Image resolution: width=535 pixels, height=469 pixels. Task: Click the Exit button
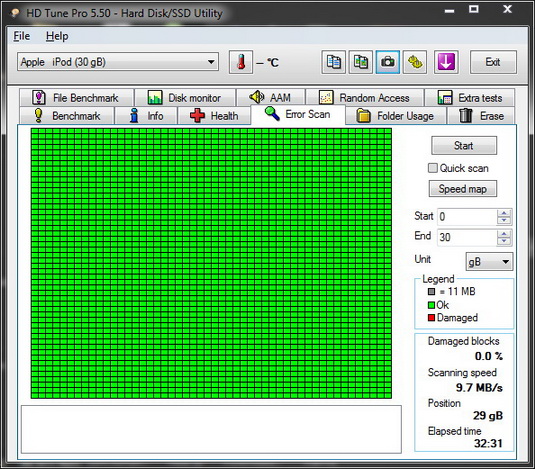pyautogui.click(x=493, y=62)
